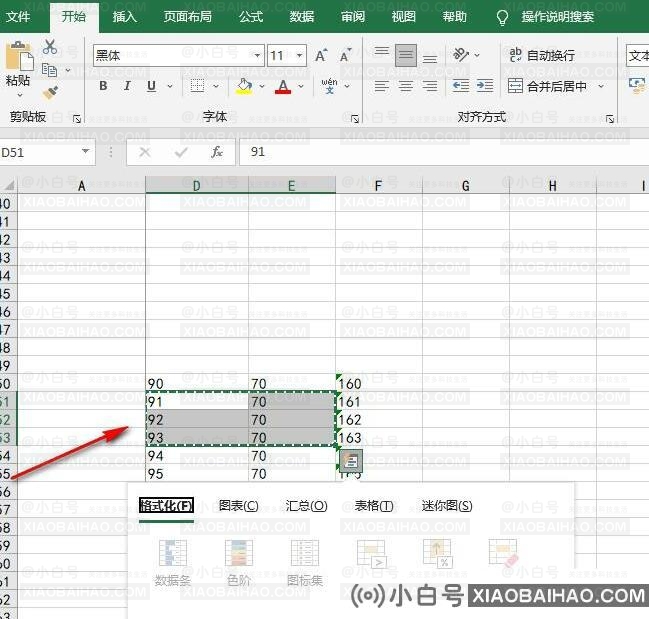
Task: Open Name Box dropdown beside D51
Action: [85, 151]
